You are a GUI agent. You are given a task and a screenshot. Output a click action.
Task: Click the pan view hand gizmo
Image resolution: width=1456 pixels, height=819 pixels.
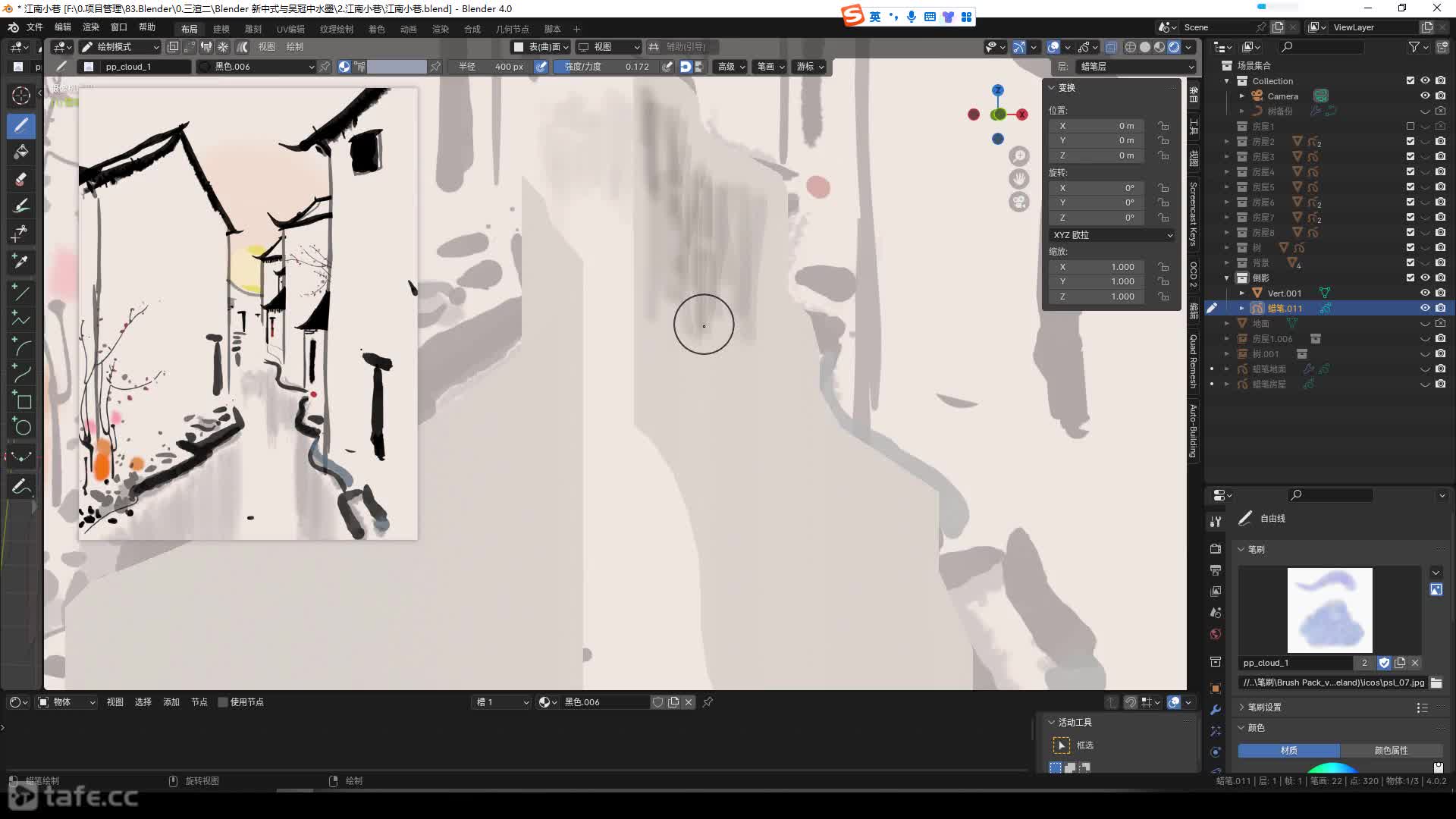pos(1019,179)
